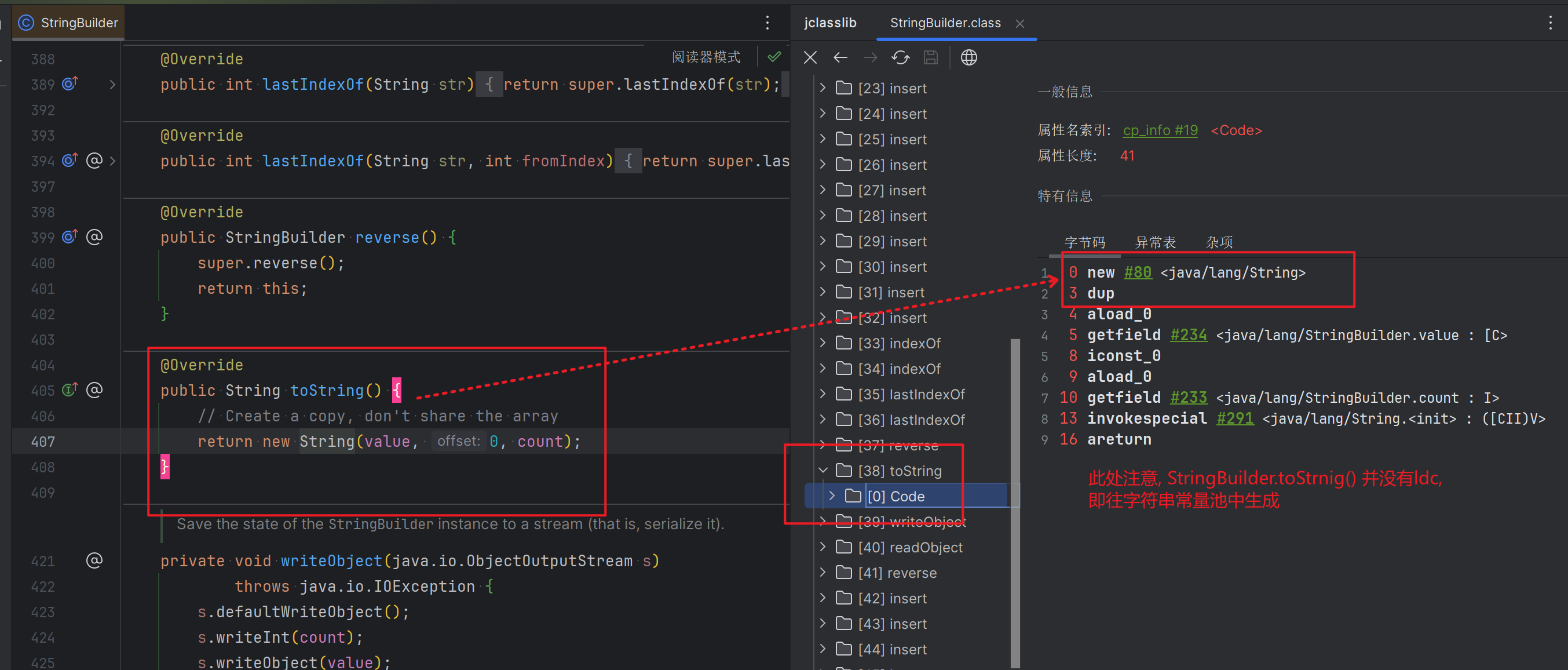Screen dimensions: 1568x670
Task: Expand the [23] insert tree node
Action: [x=823, y=88]
